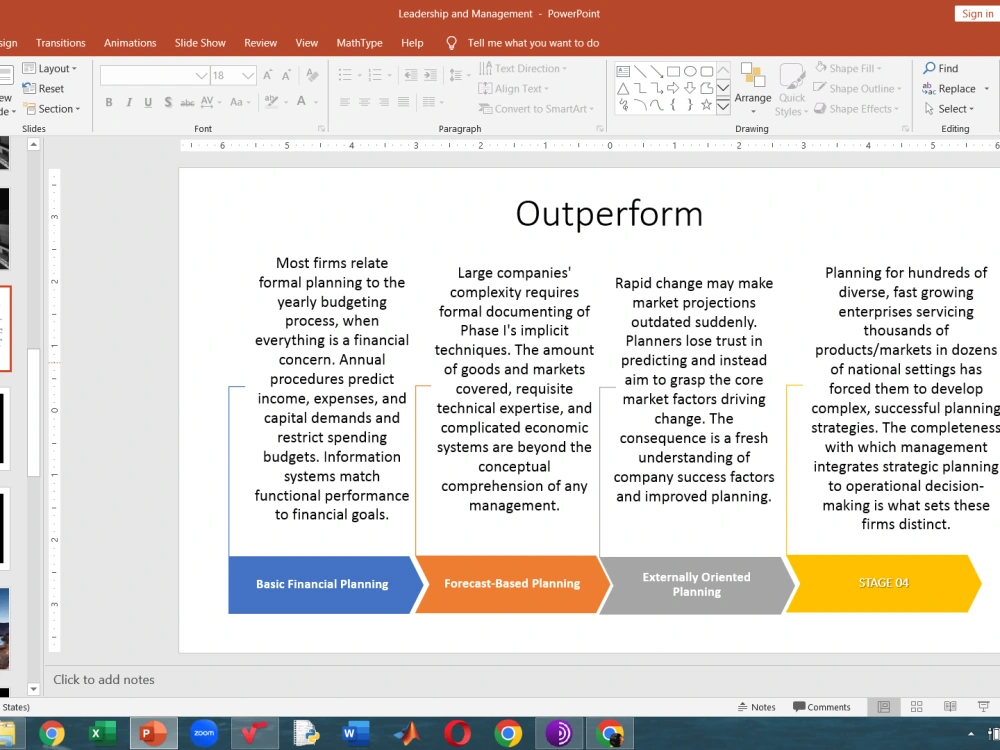
Task: Select the Arrow line shape
Action: click(656, 71)
